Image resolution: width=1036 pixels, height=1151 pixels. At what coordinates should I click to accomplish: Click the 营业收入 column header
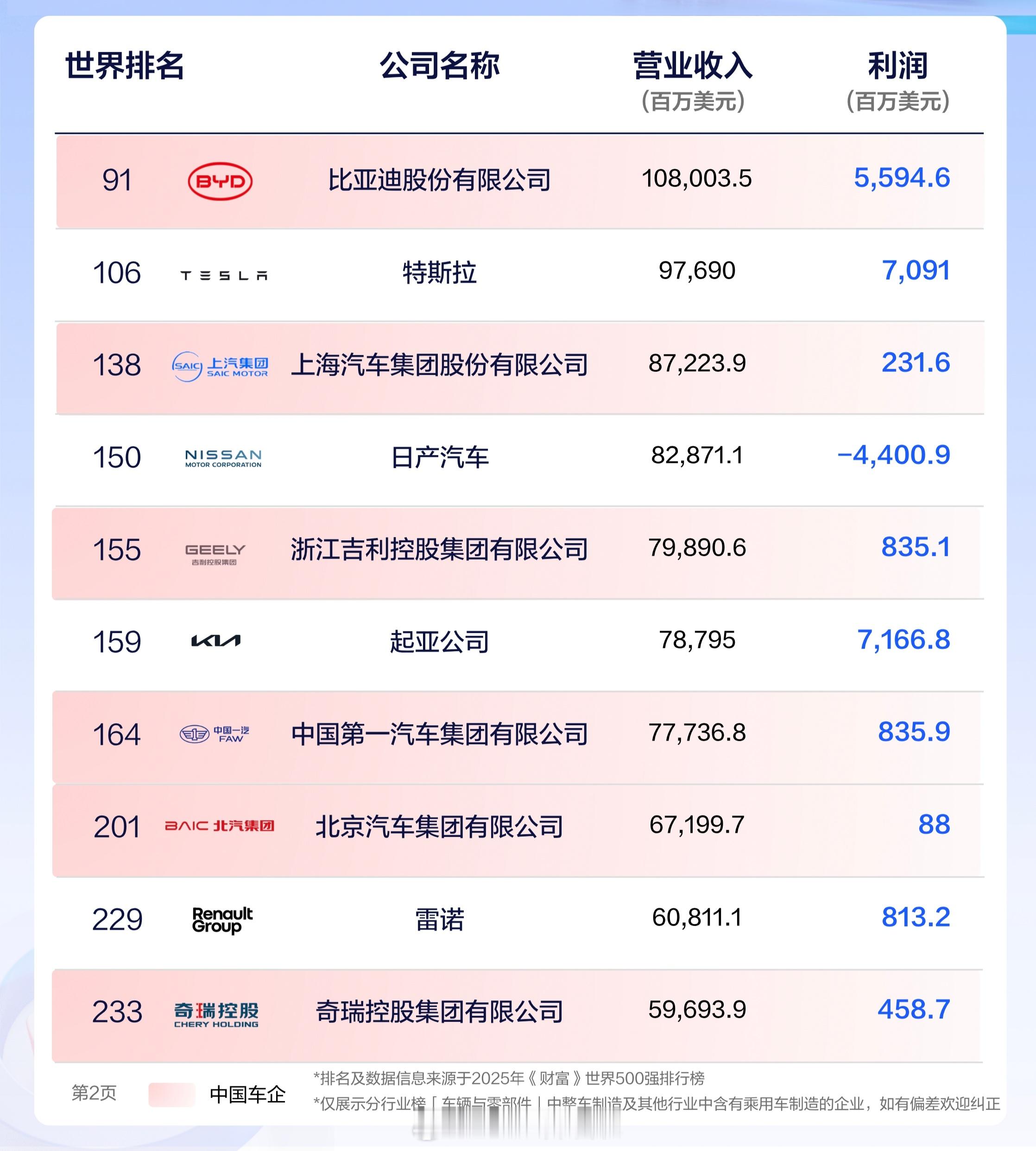693,65
